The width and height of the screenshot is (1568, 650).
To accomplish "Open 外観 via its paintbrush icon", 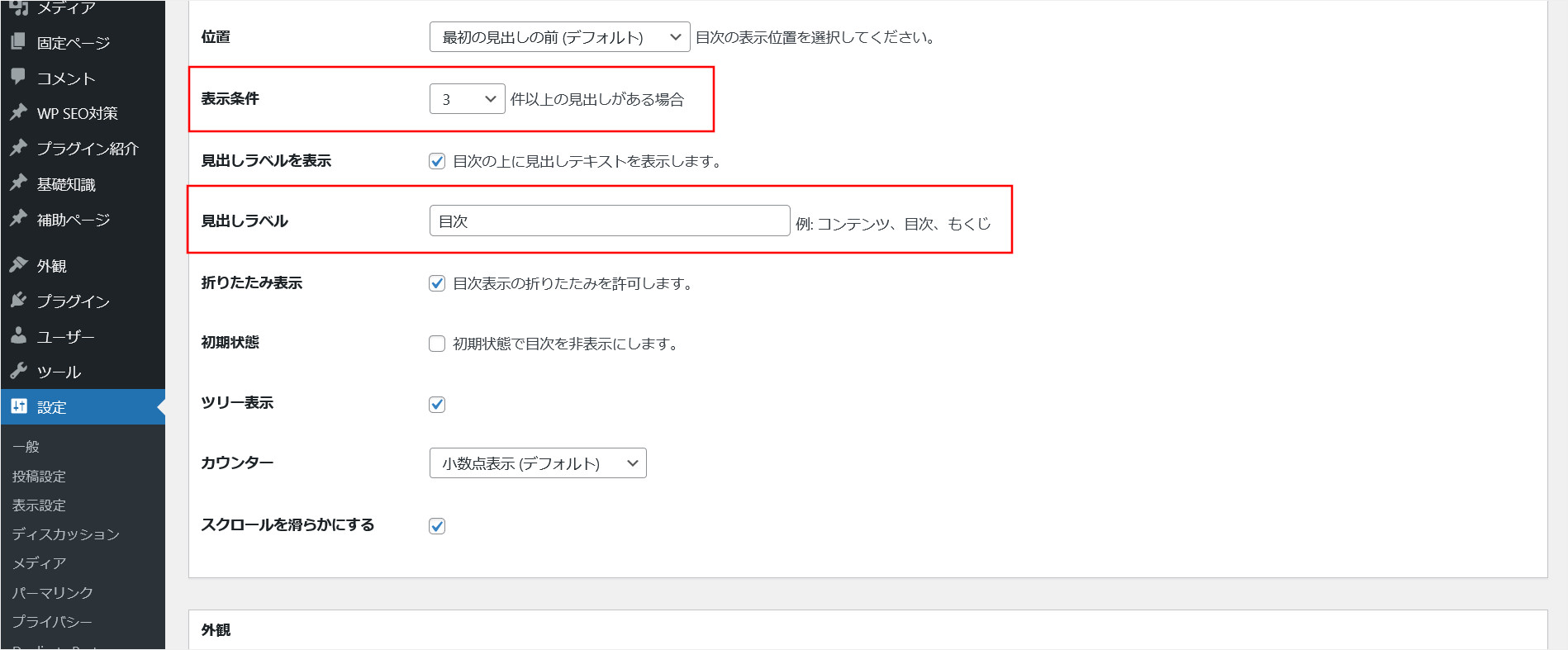I will point(18,265).
